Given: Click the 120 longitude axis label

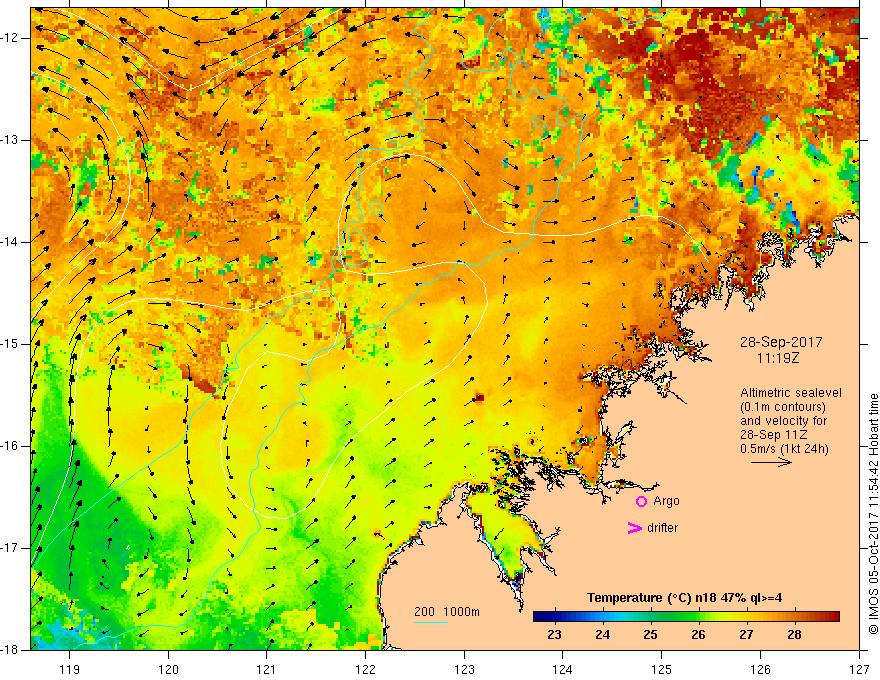Looking at the screenshot, I should 168,670.
